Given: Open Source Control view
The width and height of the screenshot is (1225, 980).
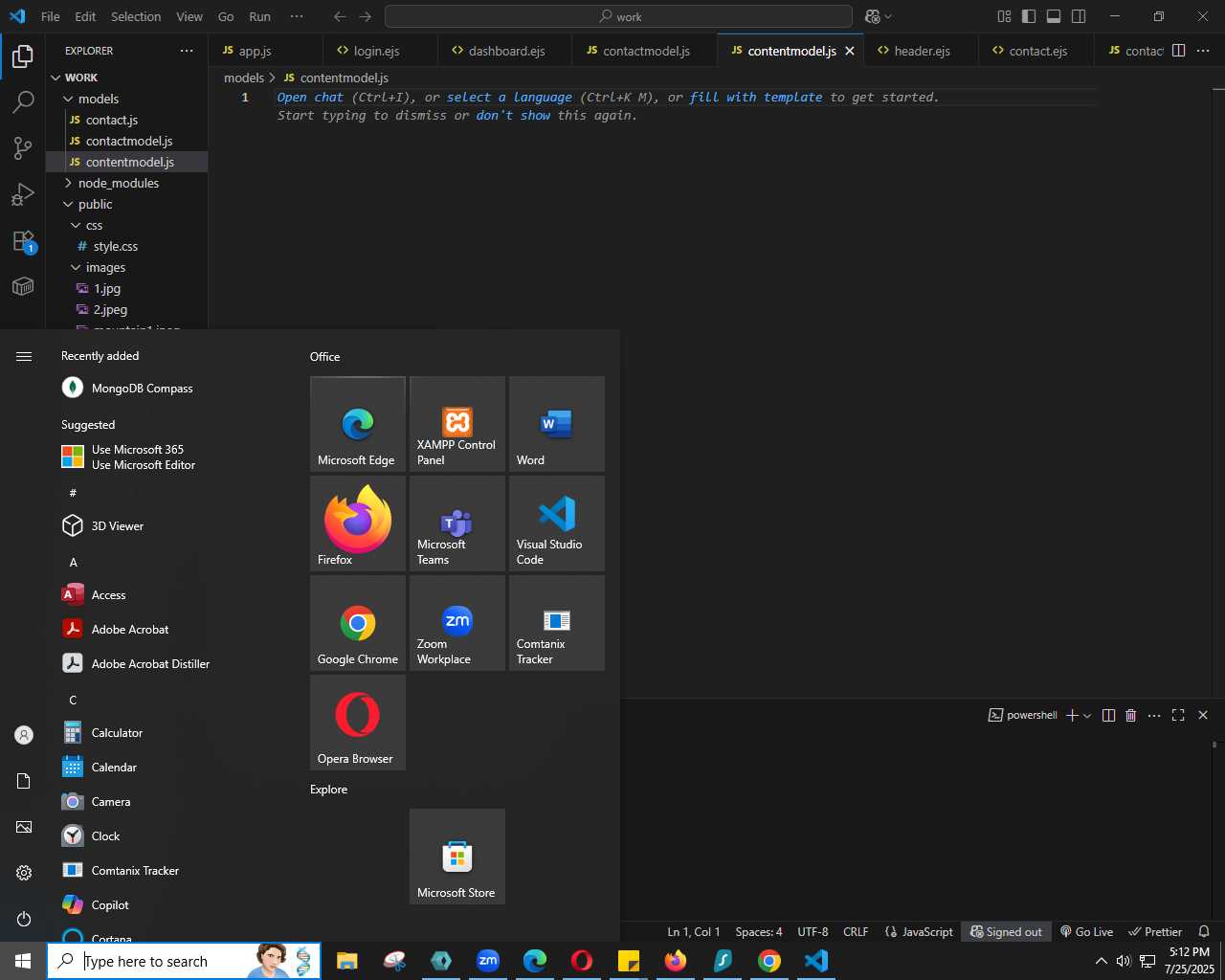Looking at the screenshot, I should click(23, 148).
